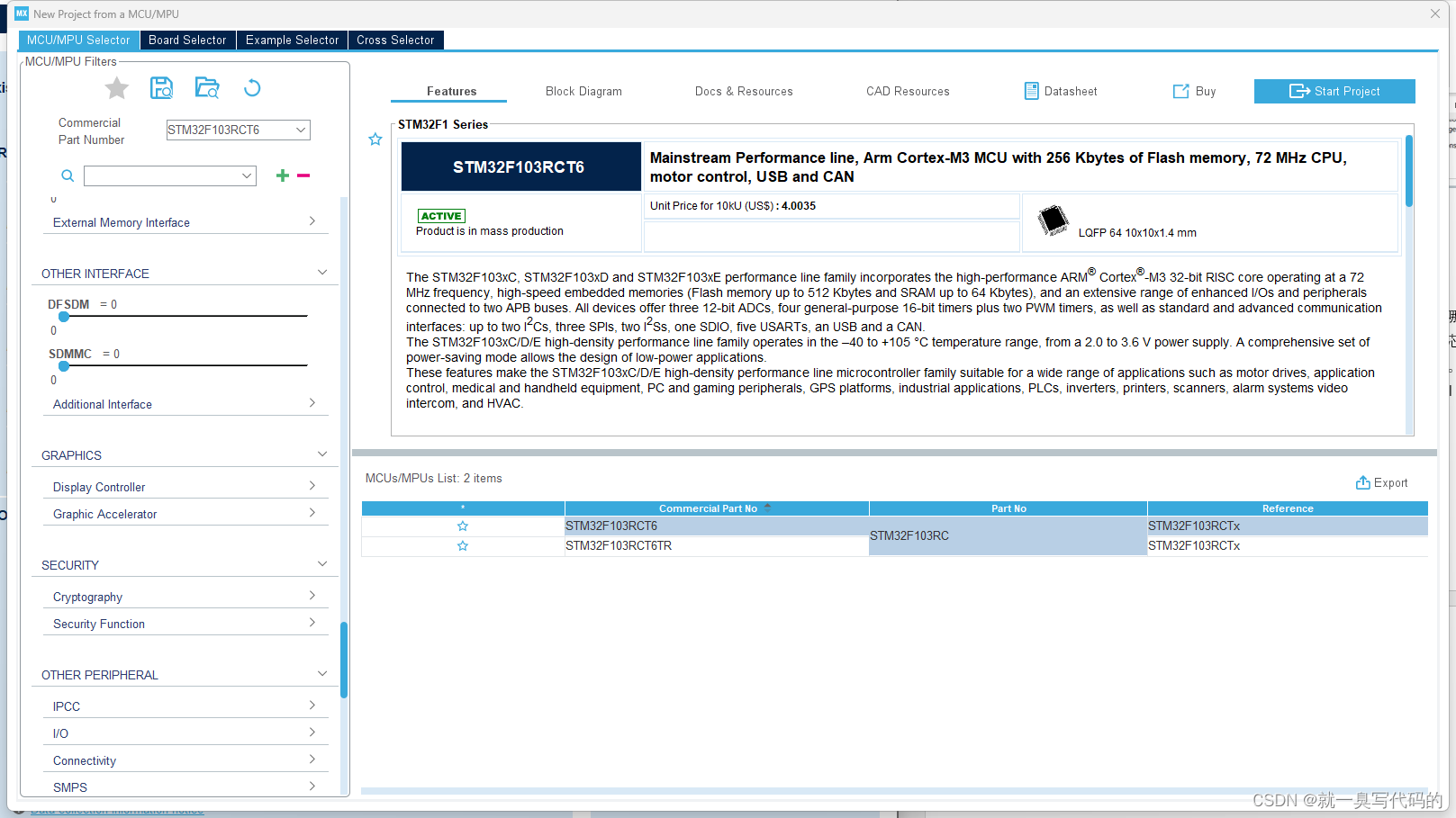1456x818 pixels.
Task: Select CAD Resources tab
Action: (908, 92)
